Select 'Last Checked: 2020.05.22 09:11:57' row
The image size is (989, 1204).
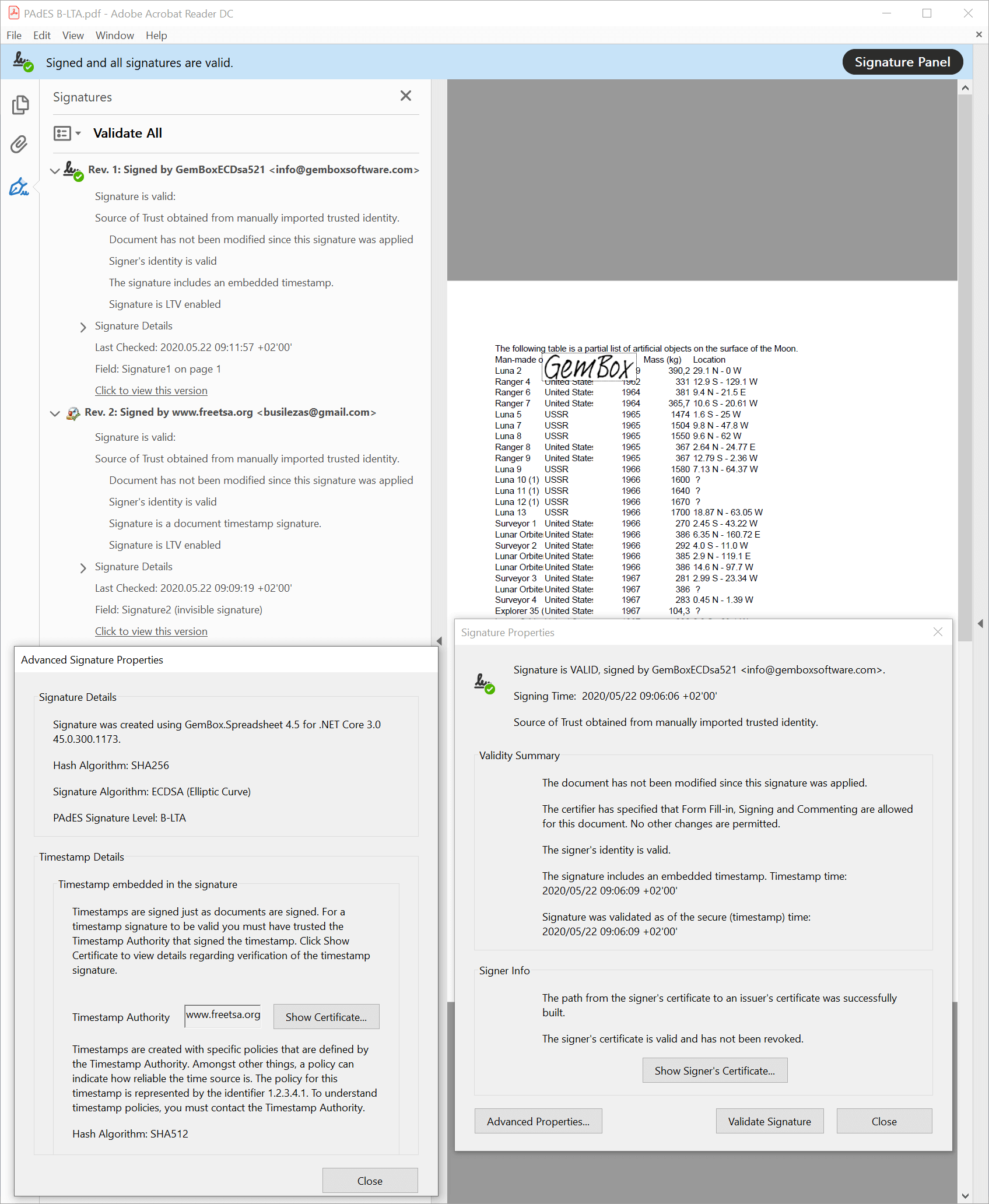coord(194,347)
